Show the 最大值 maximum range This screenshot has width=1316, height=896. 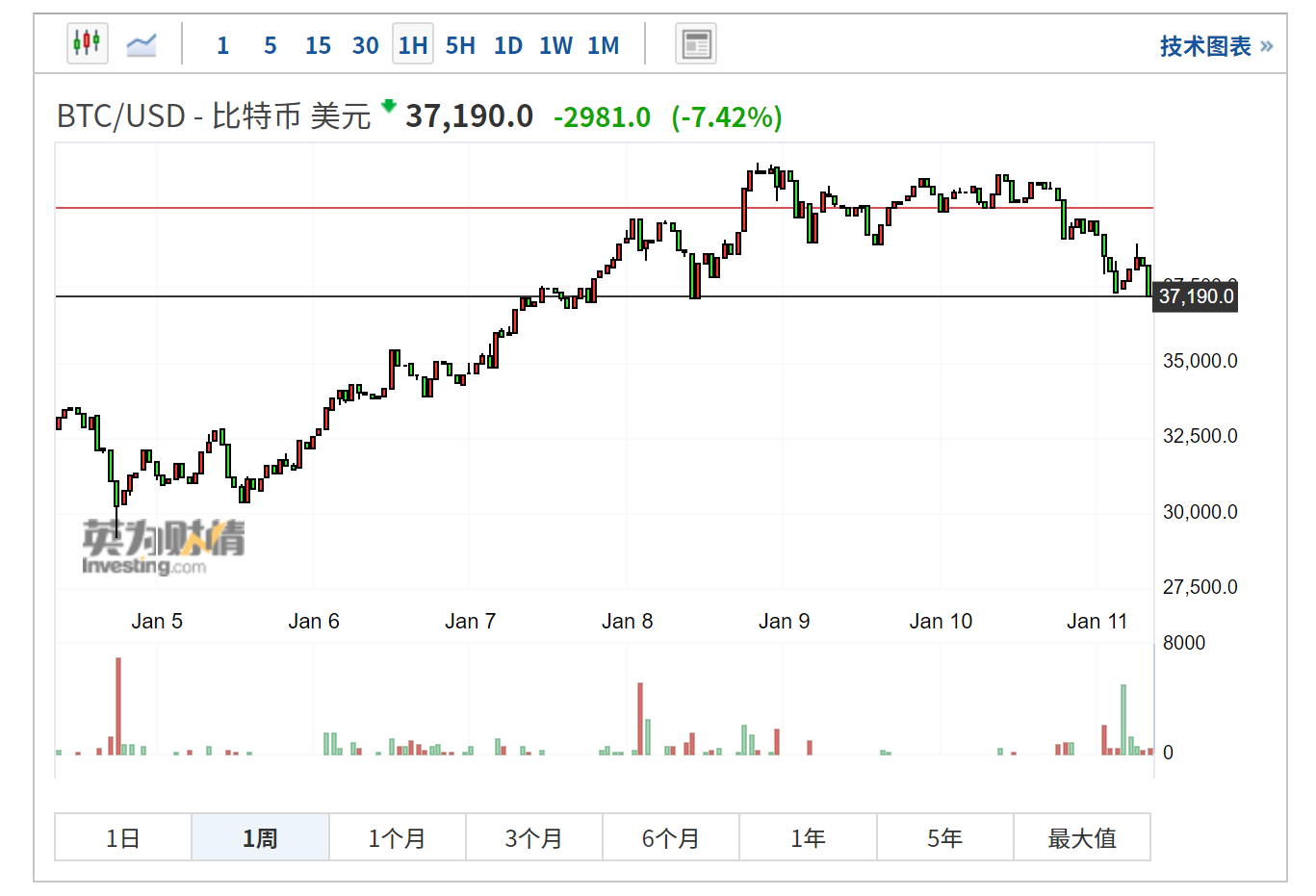click(1082, 837)
